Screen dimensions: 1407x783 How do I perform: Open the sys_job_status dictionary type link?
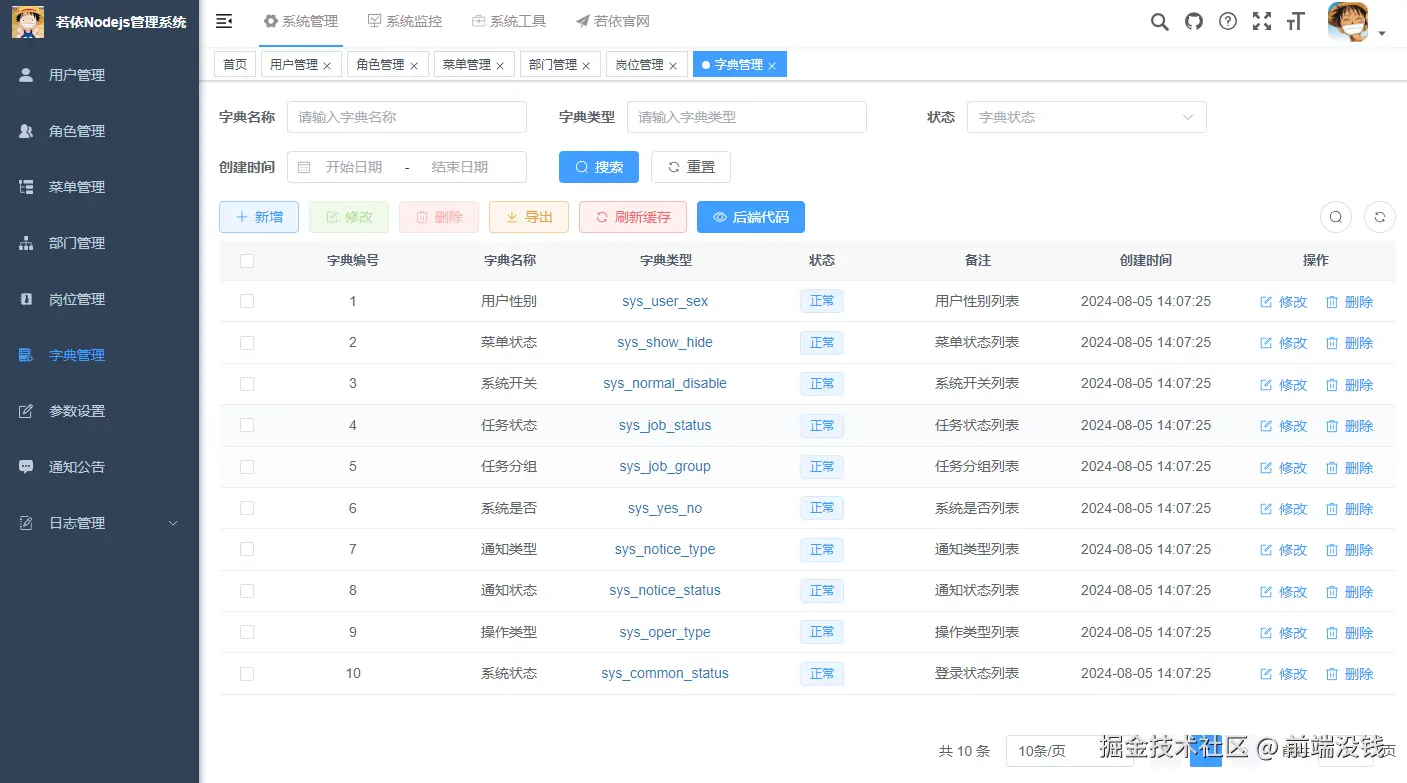click(665, 425)
